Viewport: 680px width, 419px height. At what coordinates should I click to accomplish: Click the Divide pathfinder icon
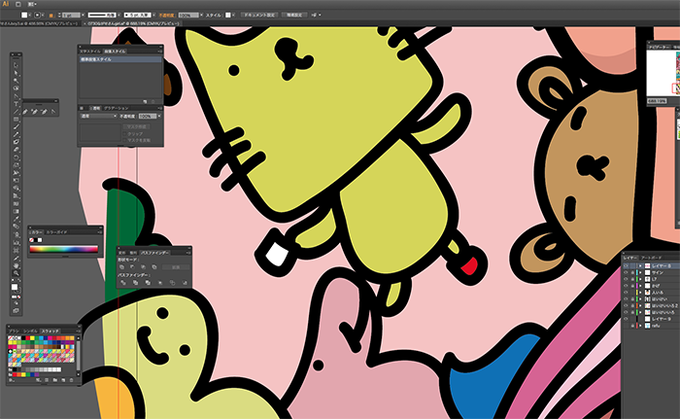tap(123, 283)
